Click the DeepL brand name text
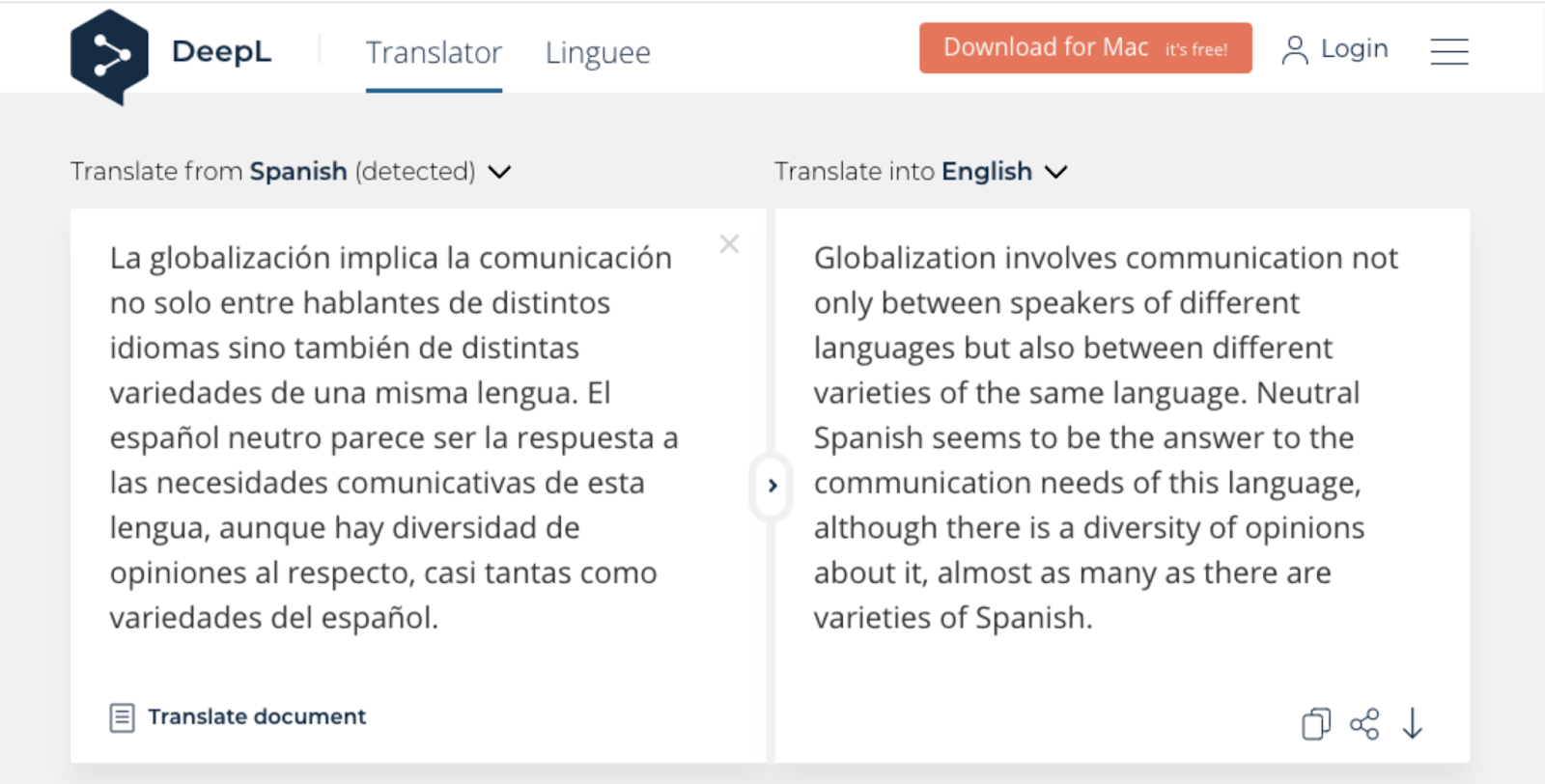 [221, 52]
